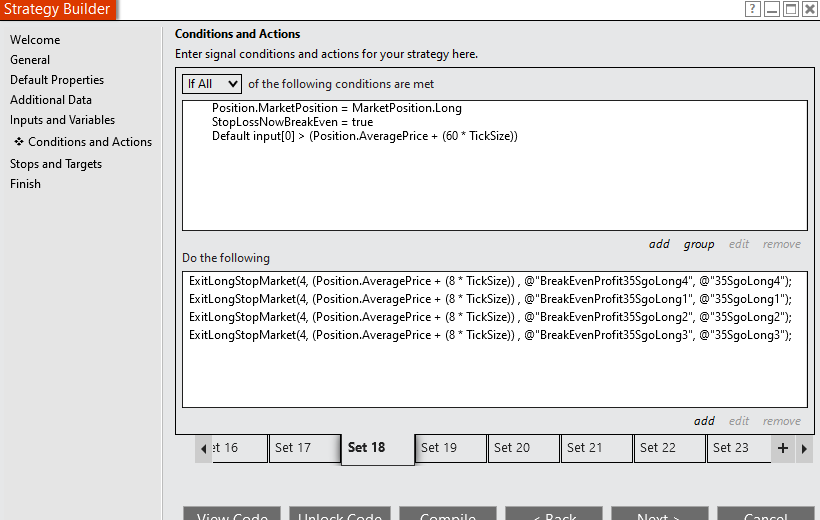
Task: Click add link under conditions list
Action: click(659, 244)
